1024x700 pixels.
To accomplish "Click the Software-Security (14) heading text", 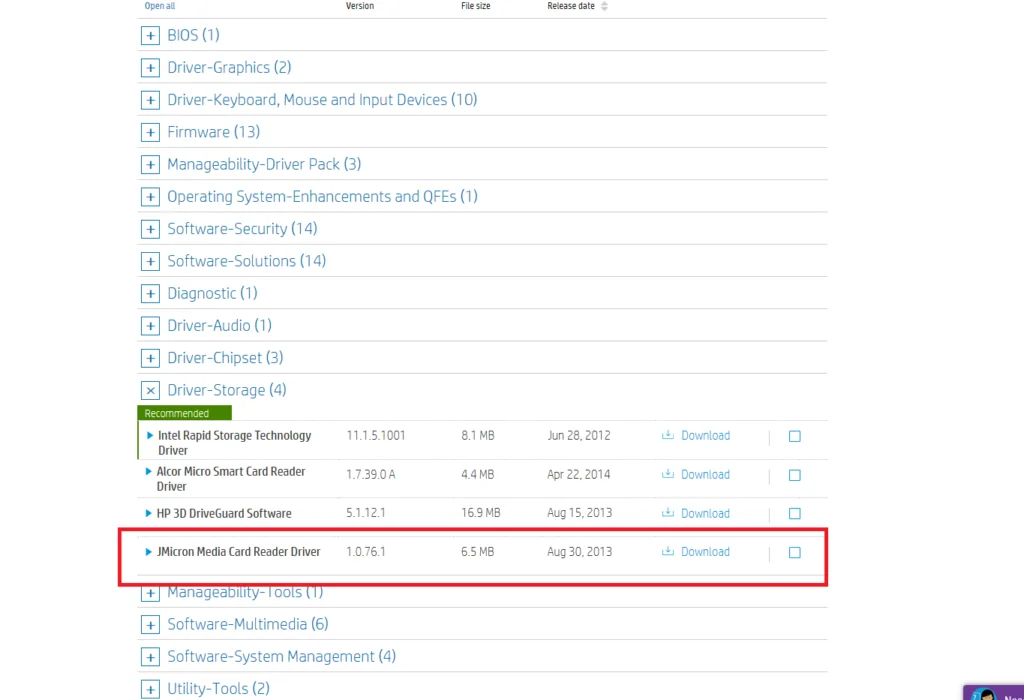I will 242,229.
